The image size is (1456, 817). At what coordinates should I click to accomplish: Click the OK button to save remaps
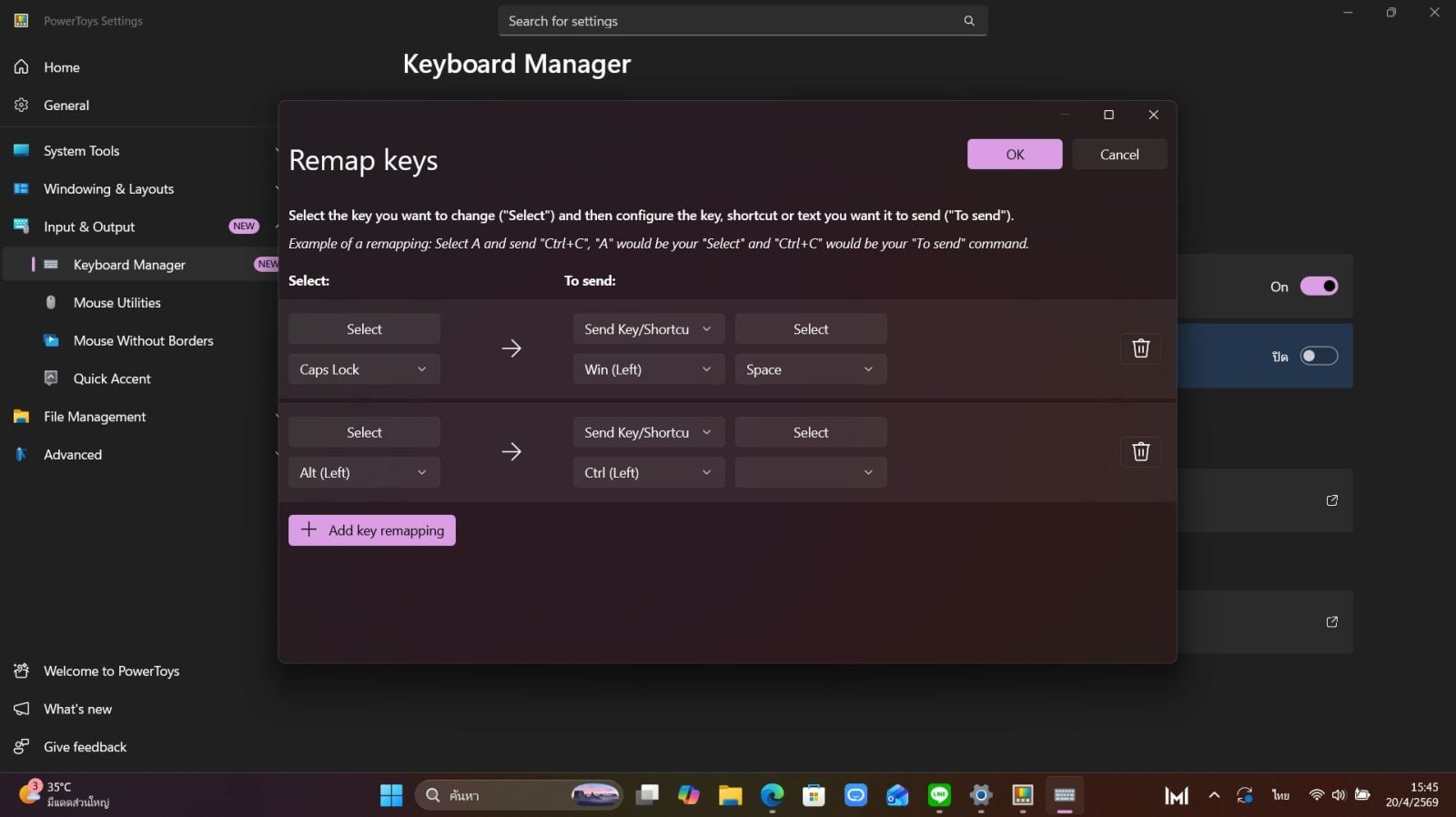click(x=1015, y=155)
